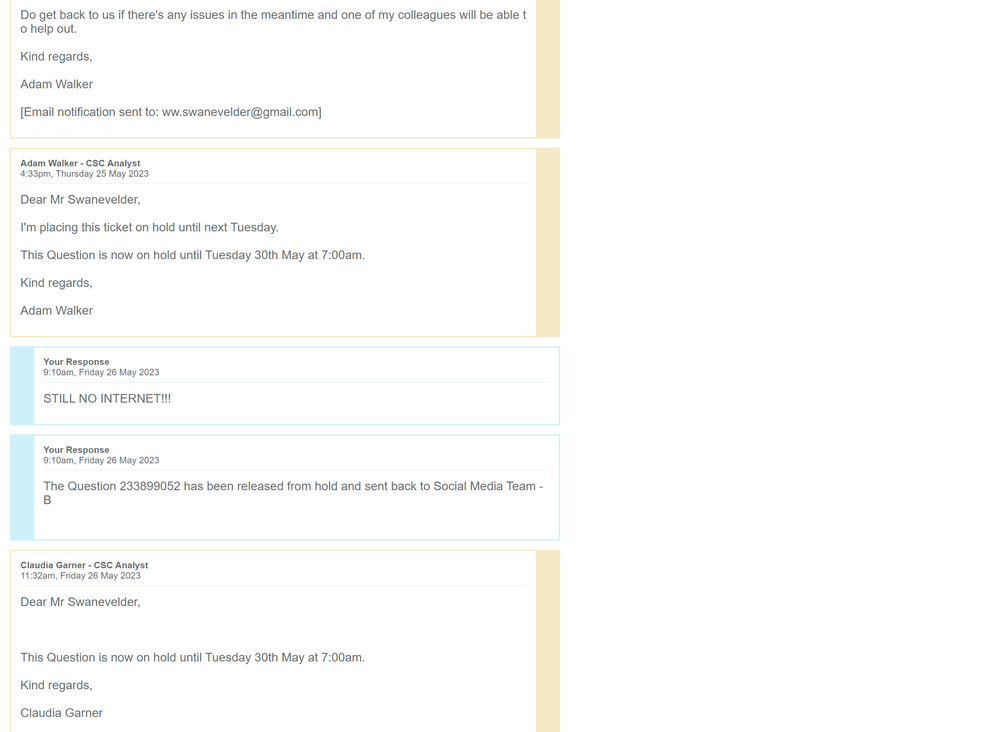
Task: Select the 'Claudia Garner - CSC Analyst' header
Action: point(84,565)
